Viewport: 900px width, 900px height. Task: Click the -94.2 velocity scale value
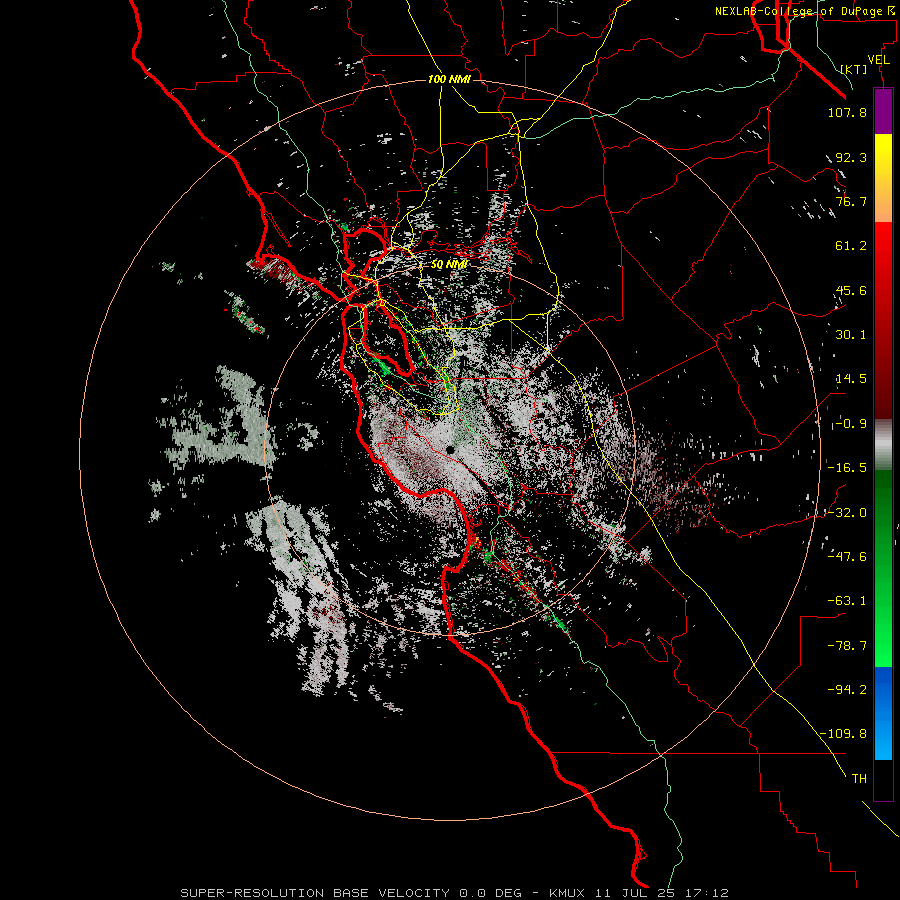click(847, 690)
